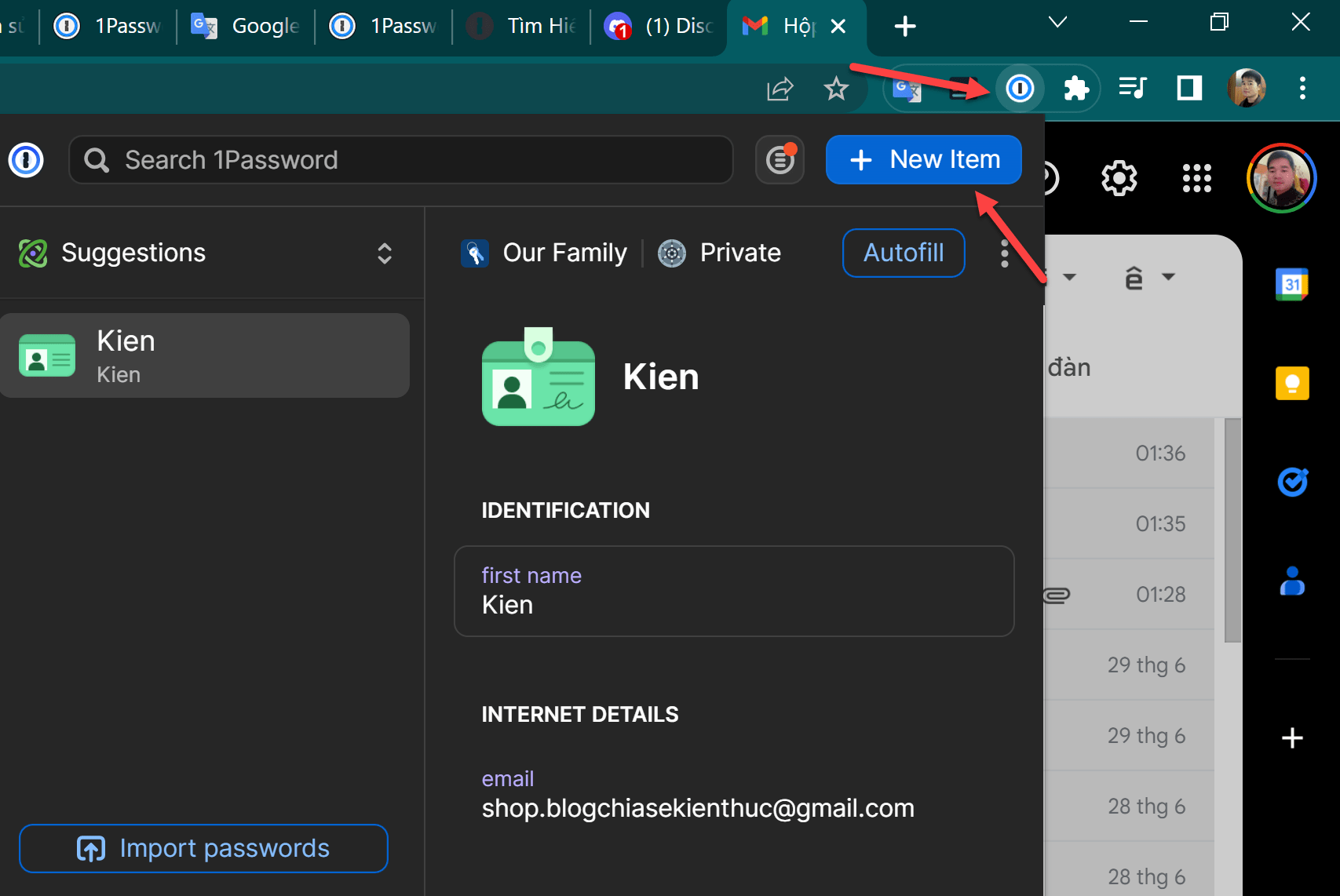Image resolution: width=1340 pixels, height=896 pixels.
Task: Click the Gmail dropdown arrow left of ê
Action: 1069,276
